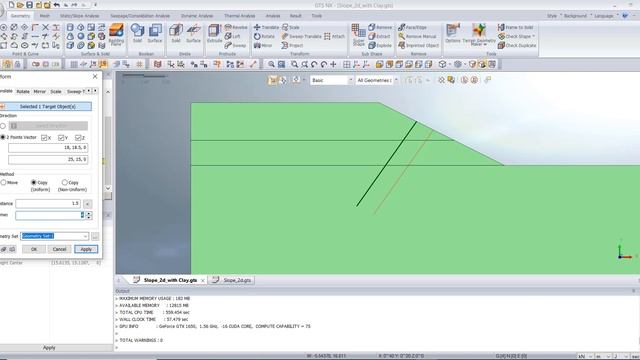Toggle the Z direction checkbox
The height and width of the screenshot is (360, 640).
point(78,138)
